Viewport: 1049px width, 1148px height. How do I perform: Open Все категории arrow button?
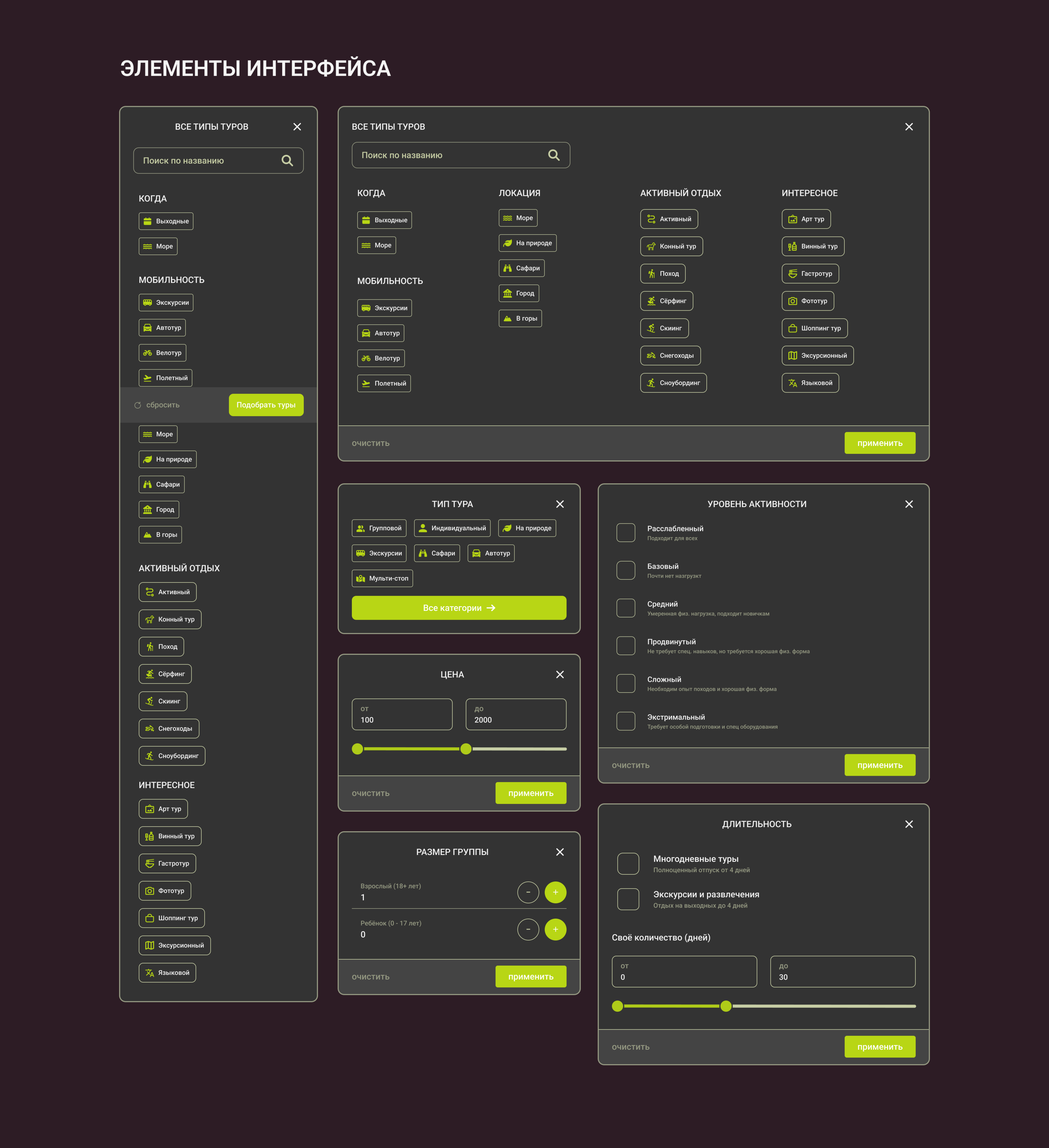pyautogui.click(x=459, y=608)
